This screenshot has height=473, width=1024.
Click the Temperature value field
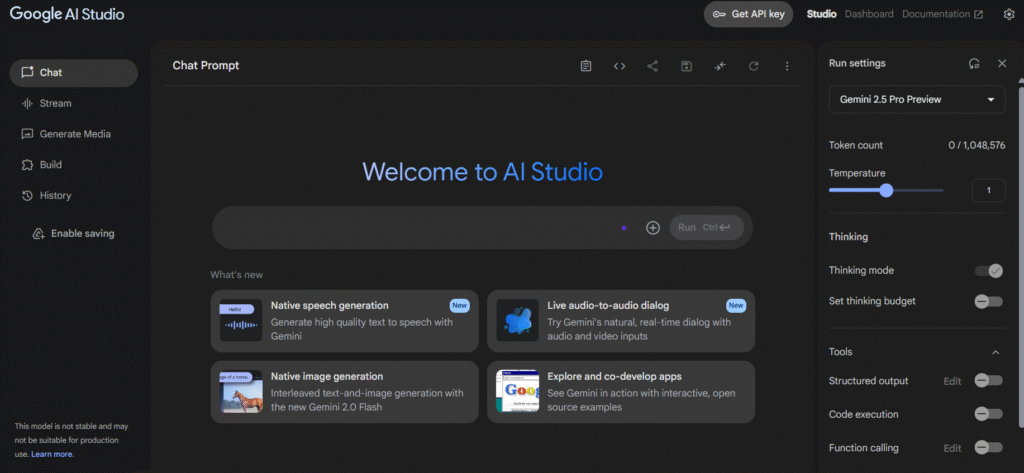989,190
